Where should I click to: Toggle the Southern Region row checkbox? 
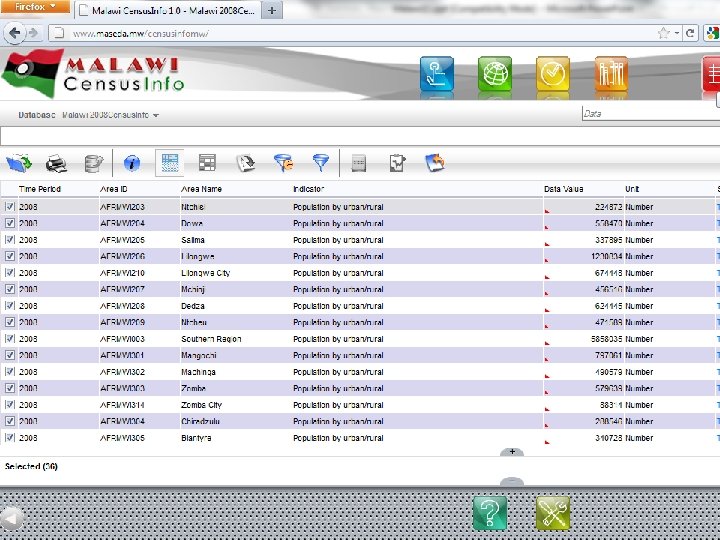(x=9, y=339)
